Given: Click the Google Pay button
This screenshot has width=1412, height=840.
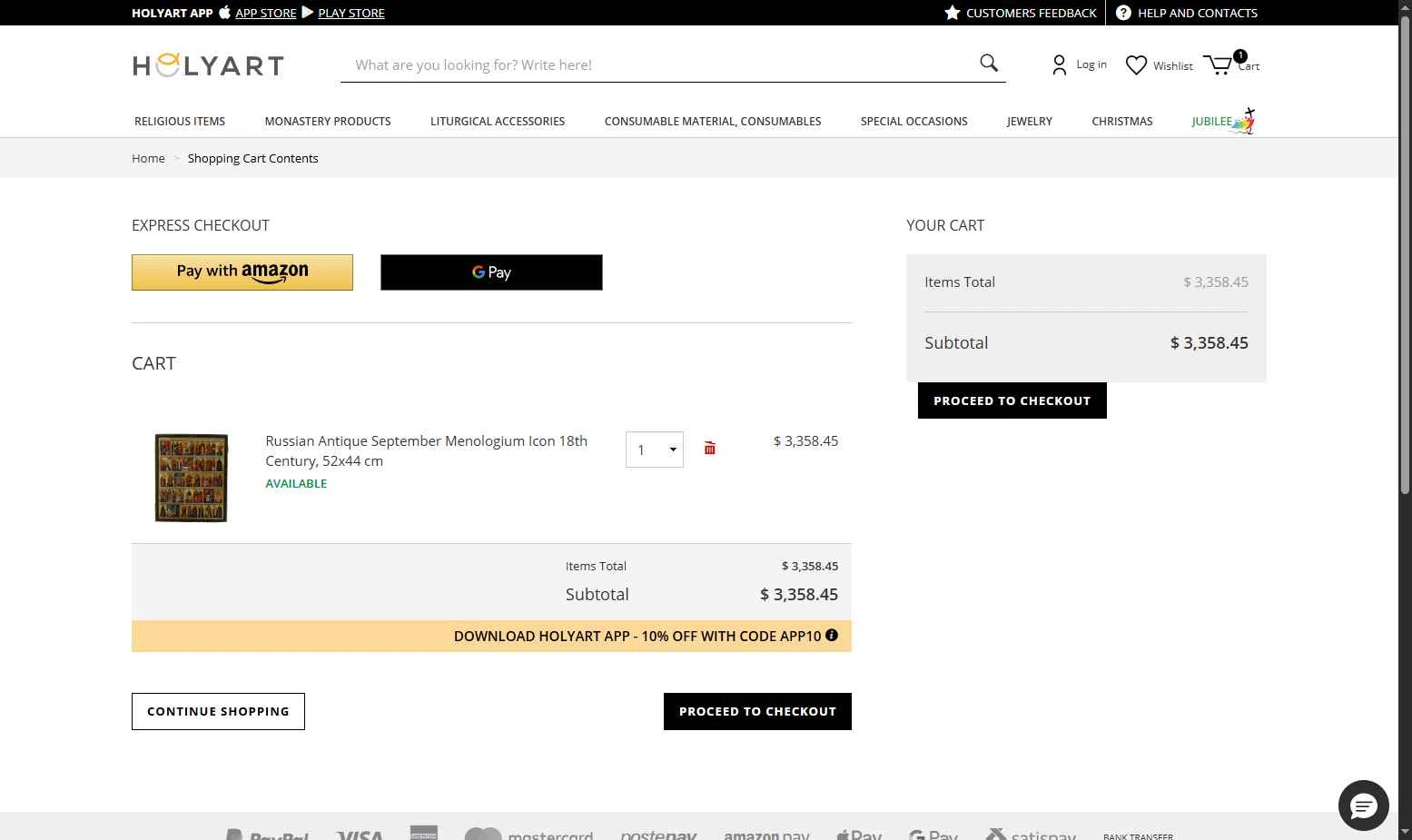Looking at the screenshot, I should pyautogui.click(x=491, y=272).
